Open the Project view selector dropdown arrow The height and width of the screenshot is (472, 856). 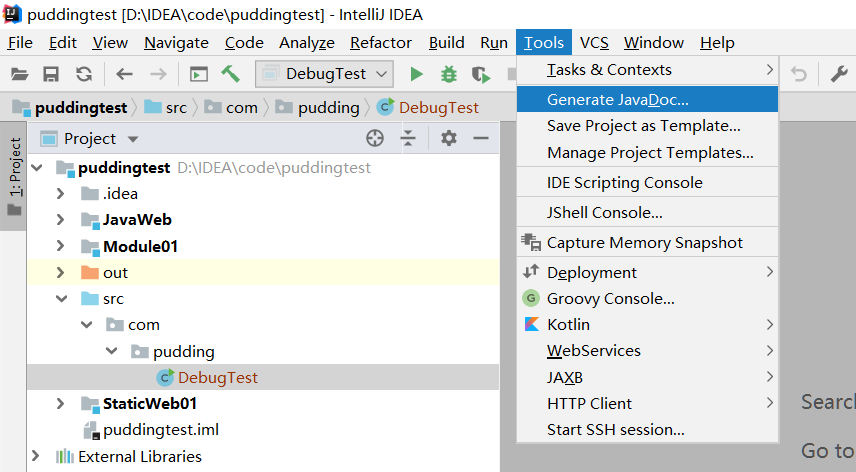[x=133, y=139]
